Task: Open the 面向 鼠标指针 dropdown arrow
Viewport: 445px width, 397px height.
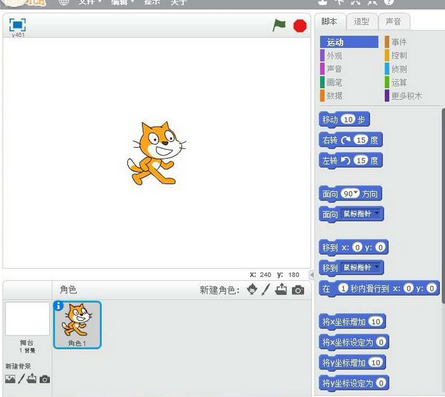Action: tap(377, 213)
